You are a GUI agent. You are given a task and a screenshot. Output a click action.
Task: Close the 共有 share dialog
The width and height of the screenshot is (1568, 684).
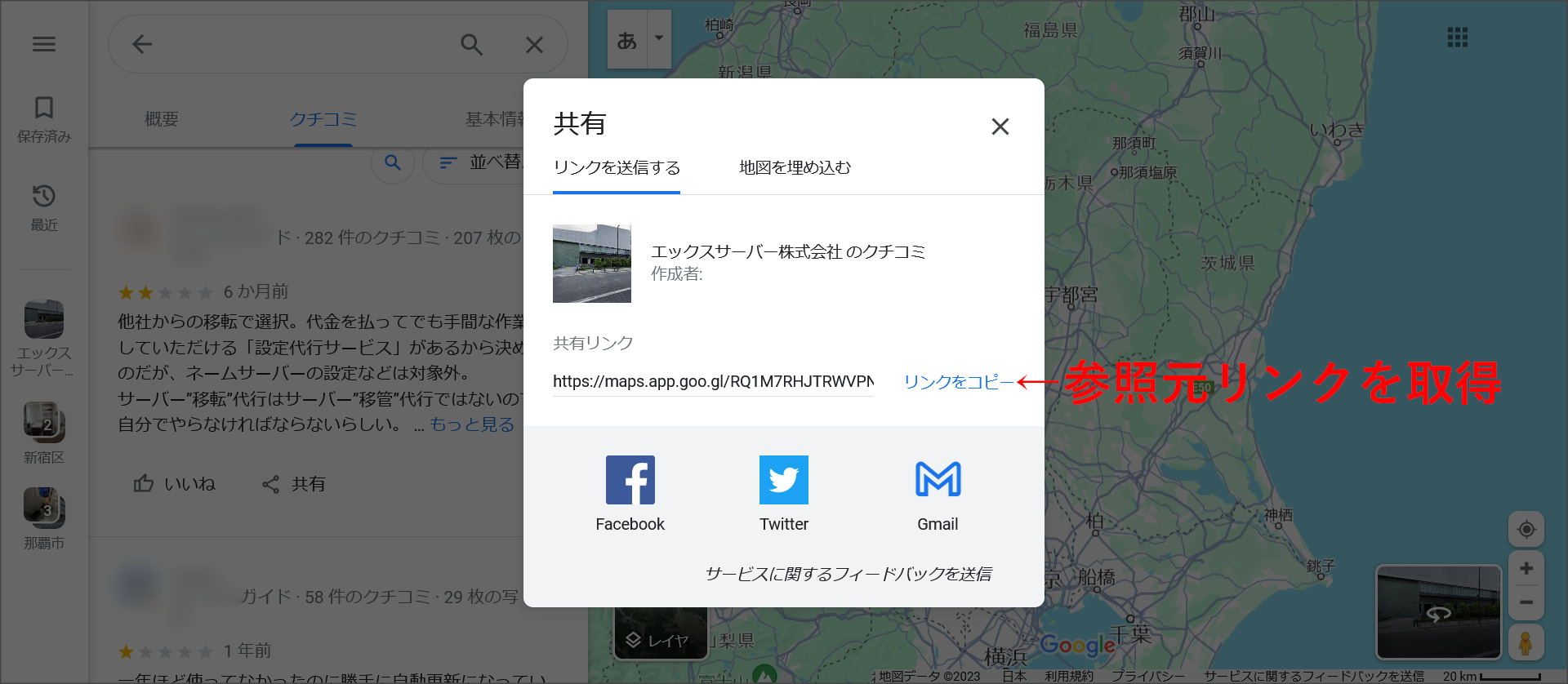click(1000, 127)
